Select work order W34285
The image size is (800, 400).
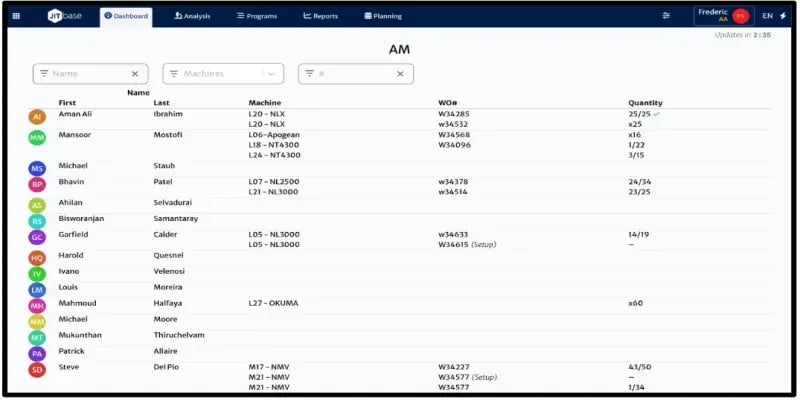(454, 114)
